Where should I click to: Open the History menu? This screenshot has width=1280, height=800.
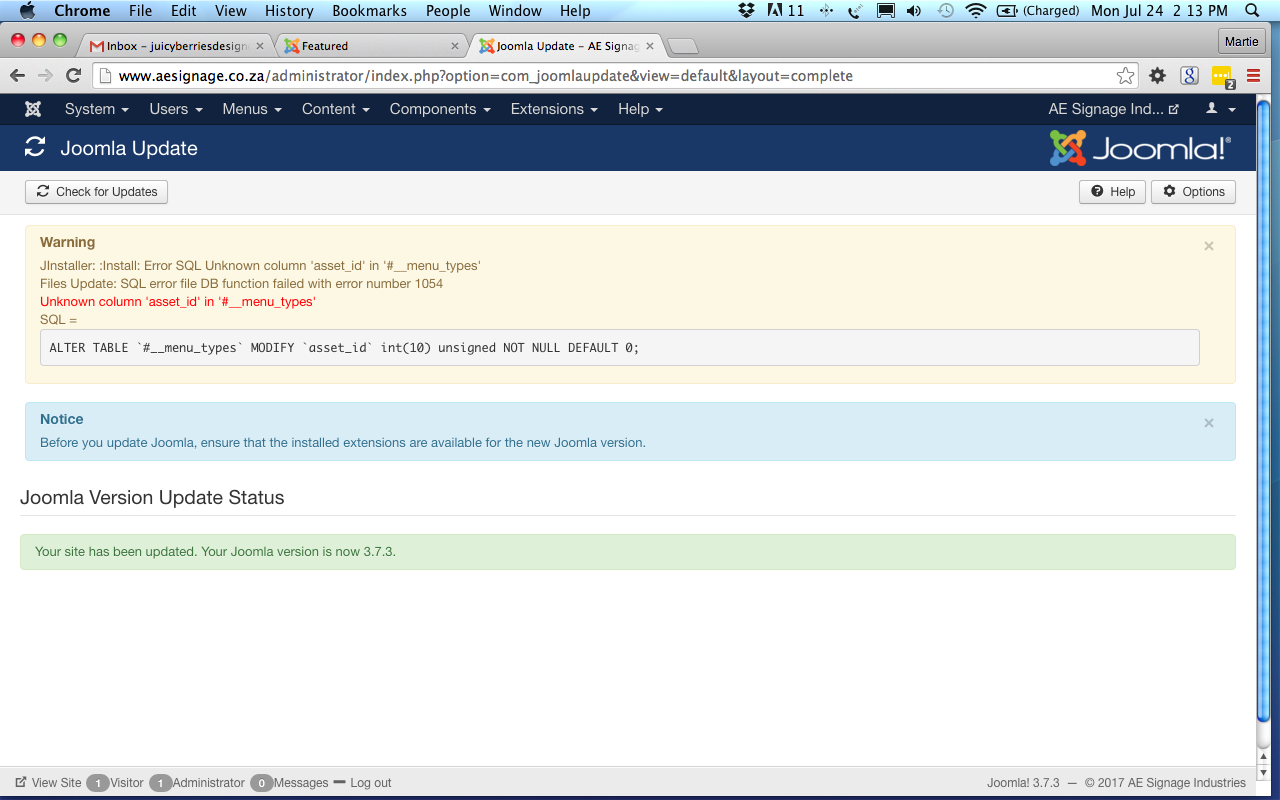(x=289, y=11)
